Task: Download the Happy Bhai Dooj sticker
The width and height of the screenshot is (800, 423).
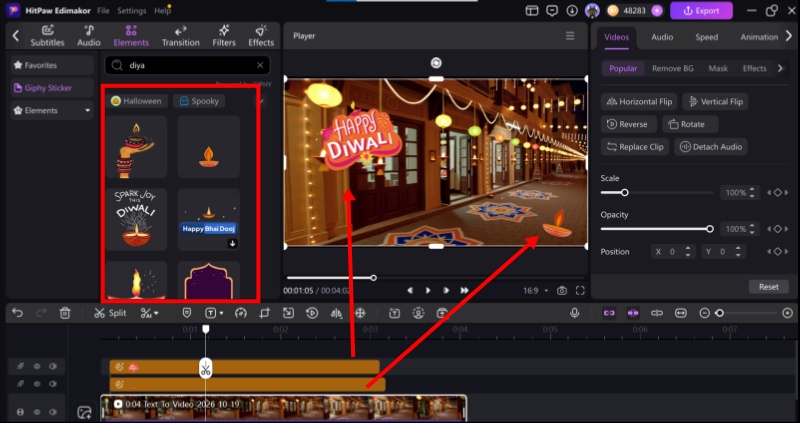Action: point(232,243)
